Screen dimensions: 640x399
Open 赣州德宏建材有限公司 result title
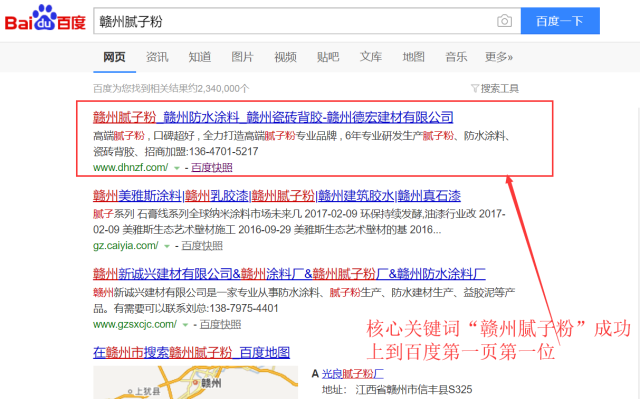pyautogui.click(x=273, y=117)
